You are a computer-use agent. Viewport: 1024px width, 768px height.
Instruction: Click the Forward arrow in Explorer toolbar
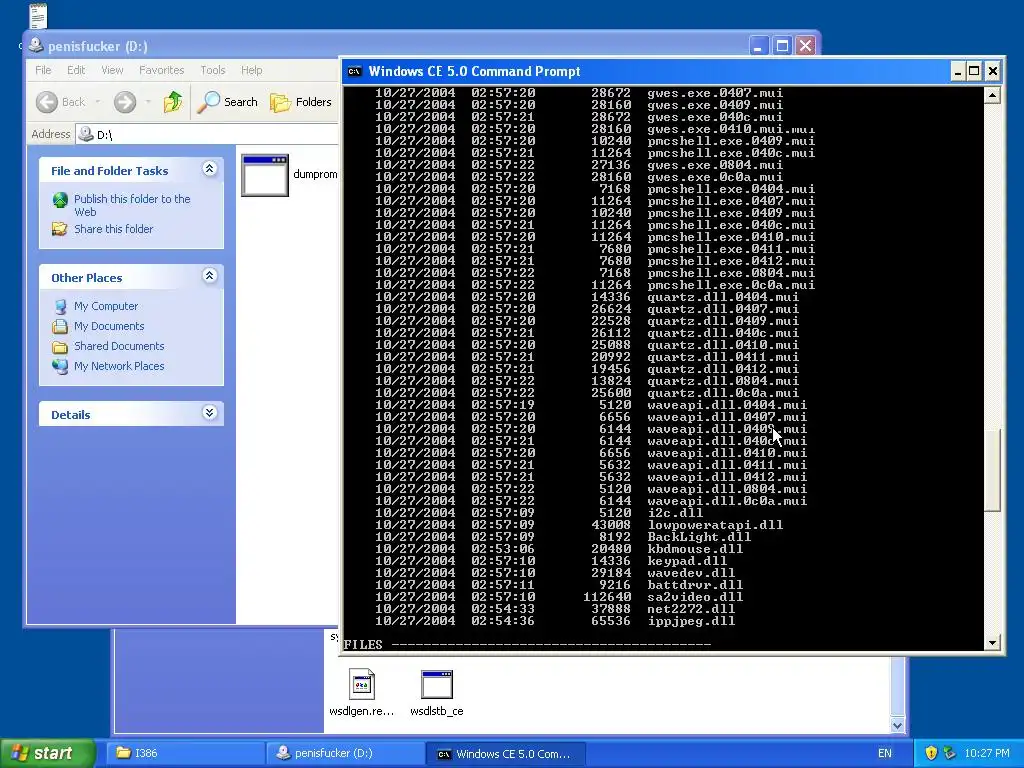click(x=125, y=102)
